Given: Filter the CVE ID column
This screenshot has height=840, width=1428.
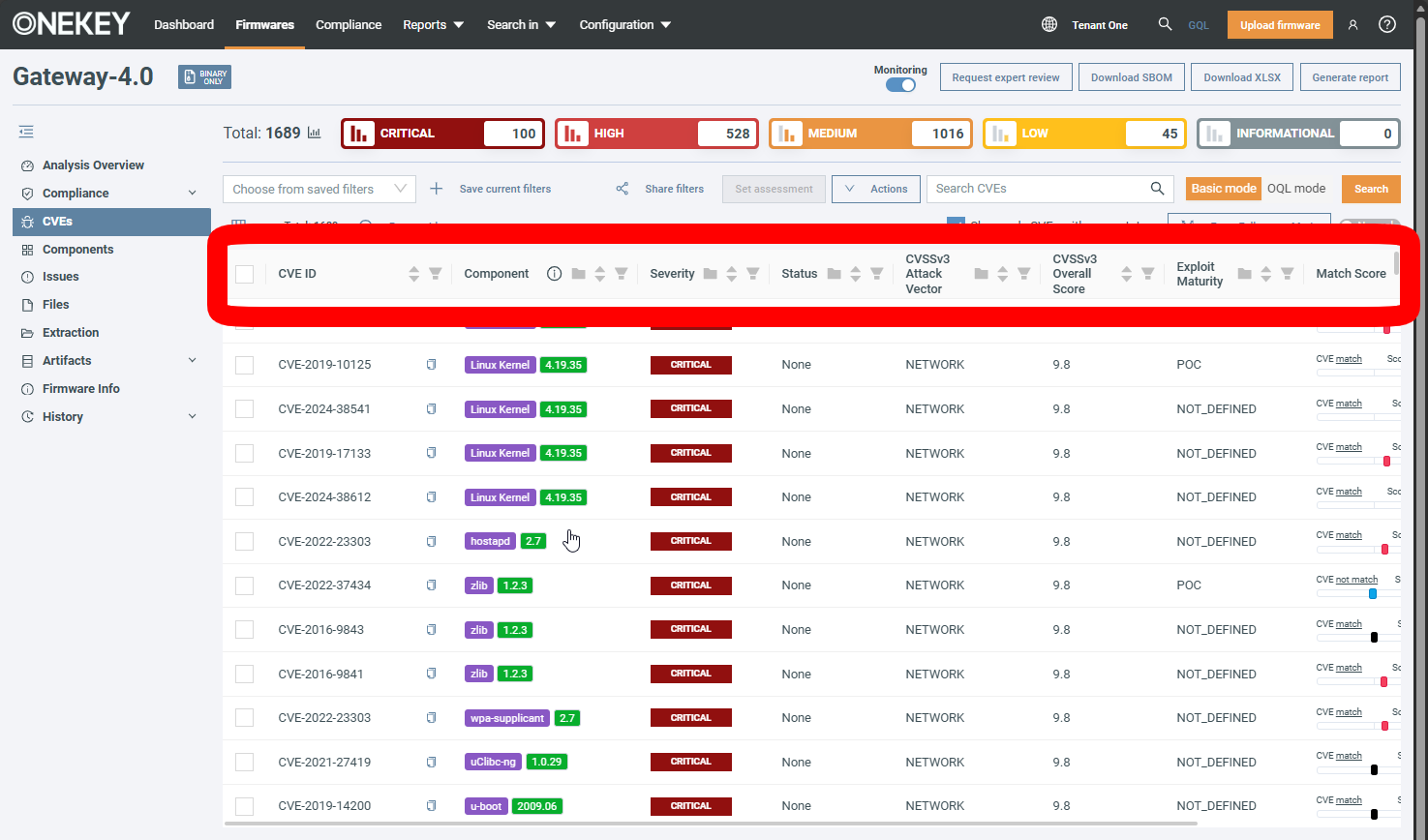Looking at the screenshot, I should 436,274.
